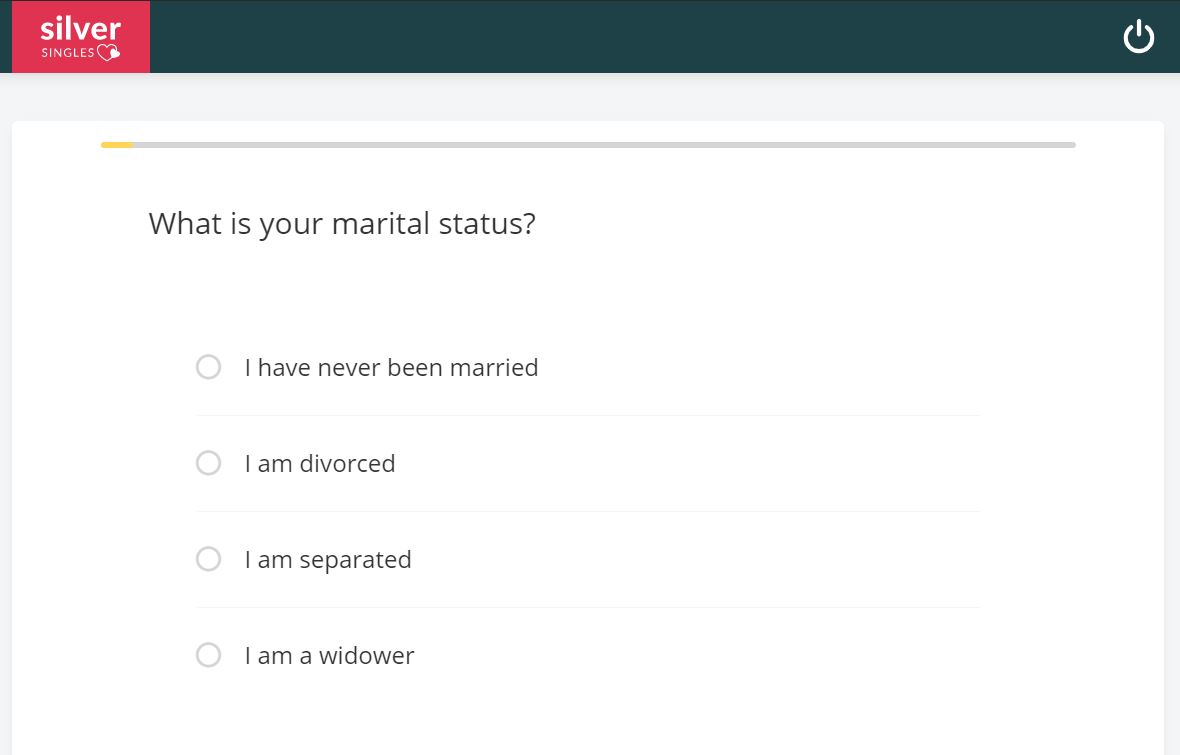Screen dimensions: 1180x755
Task: Click the 'I am a widower' option text
Action: [329, 656]
